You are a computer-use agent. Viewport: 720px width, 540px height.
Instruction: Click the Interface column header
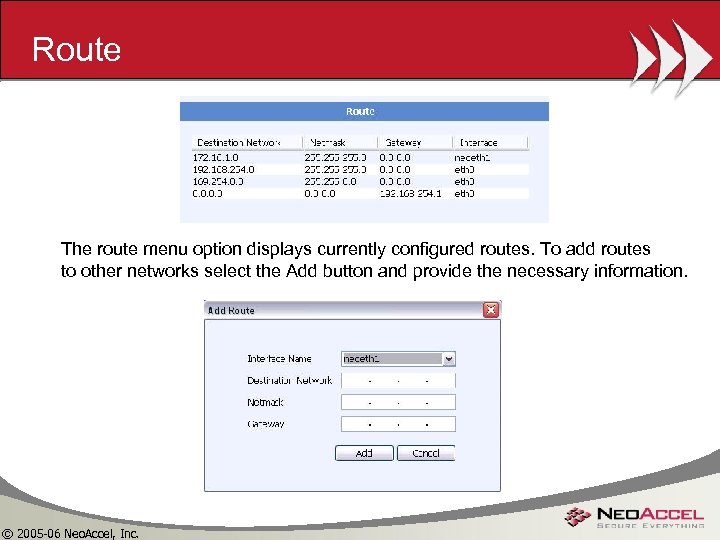click(490, 143)
